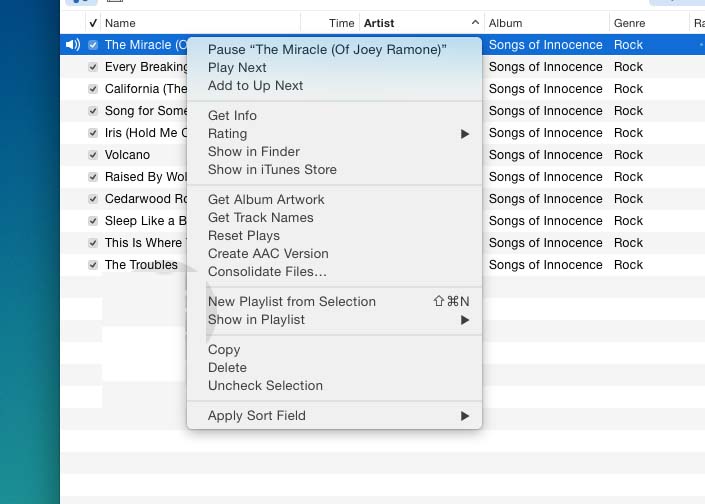The width and height of the screenshot is (705, 504).
Task: Select New Playlist from Selection
Action: pos(292,302)
